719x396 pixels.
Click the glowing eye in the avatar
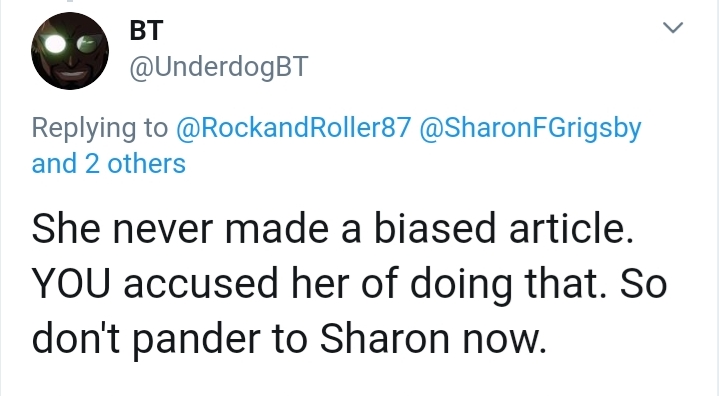click(x=55, y=44)
